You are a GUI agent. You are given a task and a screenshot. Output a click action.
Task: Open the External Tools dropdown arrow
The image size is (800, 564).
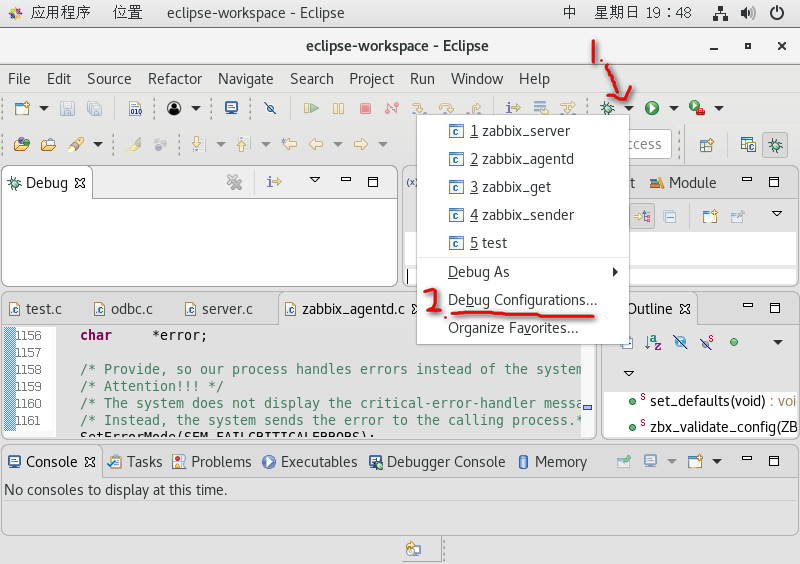(719, 108)
